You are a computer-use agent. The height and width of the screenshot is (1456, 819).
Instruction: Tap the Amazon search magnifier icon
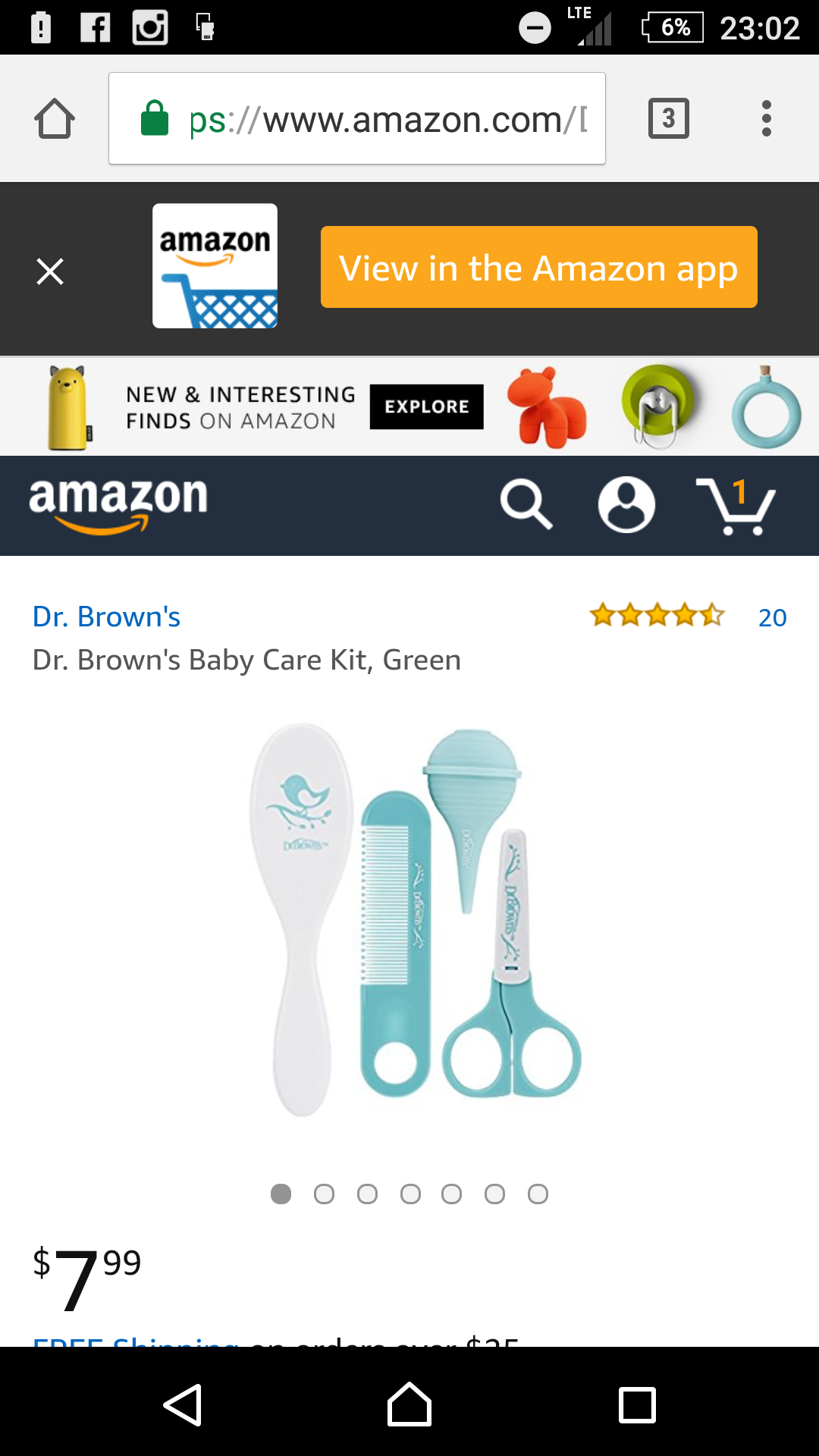[x=526, y=504]
